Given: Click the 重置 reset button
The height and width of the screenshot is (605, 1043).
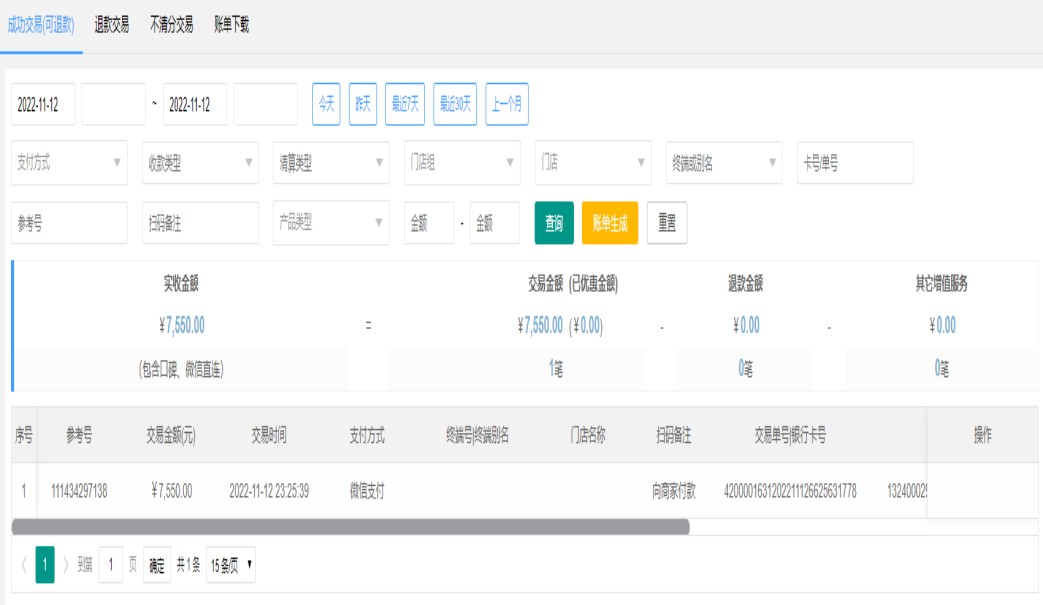Looking at the screenshot, I should click(666, 223).
